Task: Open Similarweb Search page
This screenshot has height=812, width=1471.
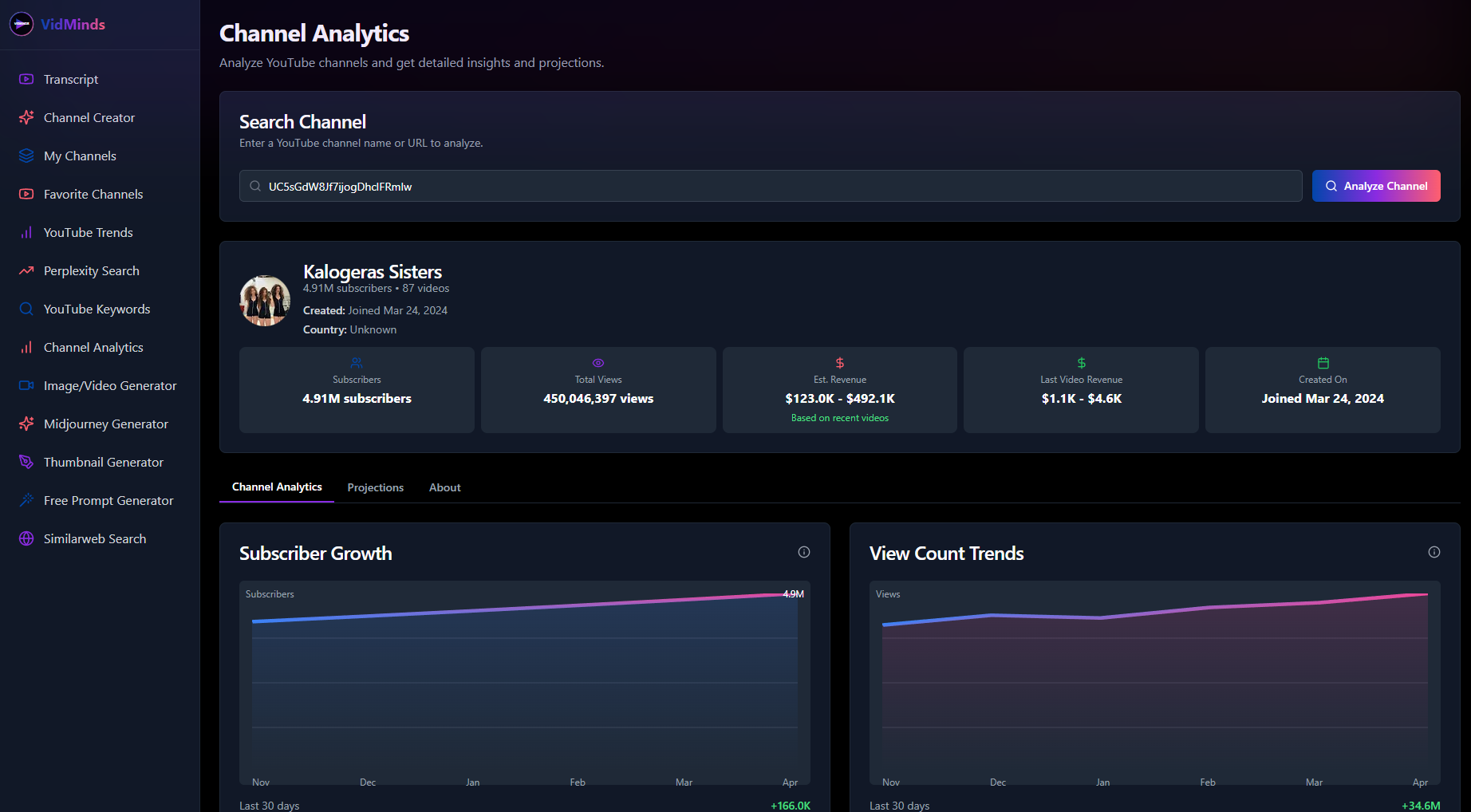Action: tap(100, 538)
